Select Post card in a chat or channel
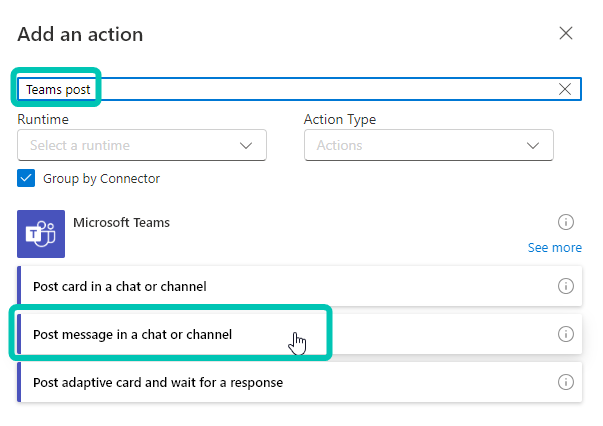 pos(300,286)
